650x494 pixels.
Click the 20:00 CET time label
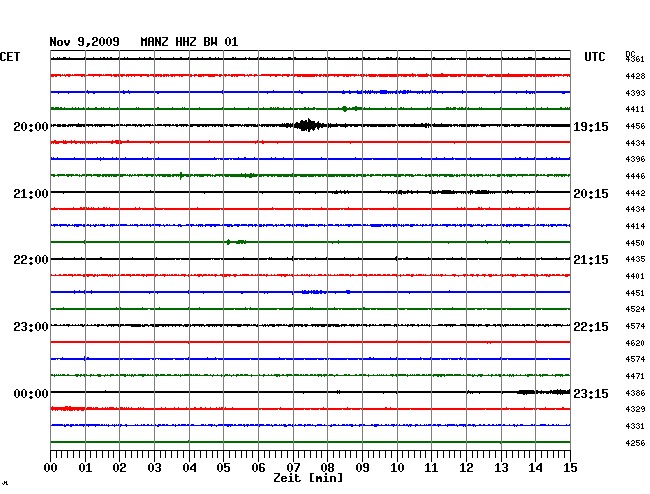pyautogui.click(x=30, y=127)
